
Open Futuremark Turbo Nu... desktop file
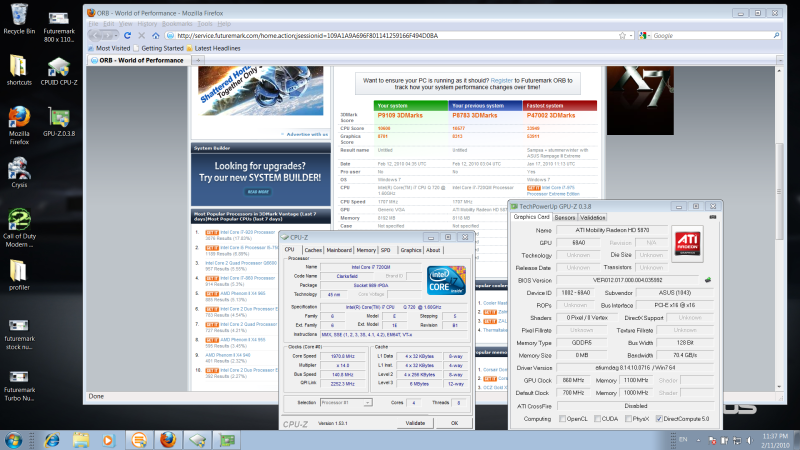pos(19,386)
